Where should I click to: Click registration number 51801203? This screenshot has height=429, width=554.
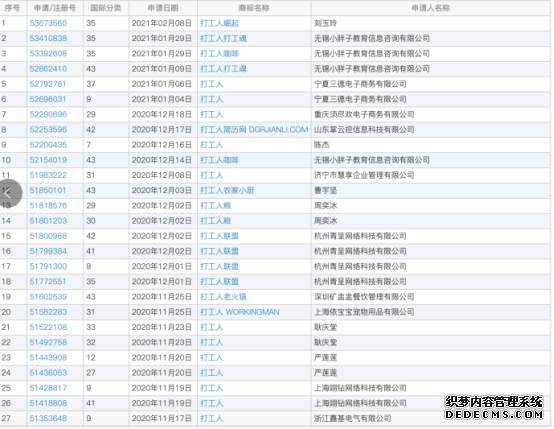(x=48, y=221)
